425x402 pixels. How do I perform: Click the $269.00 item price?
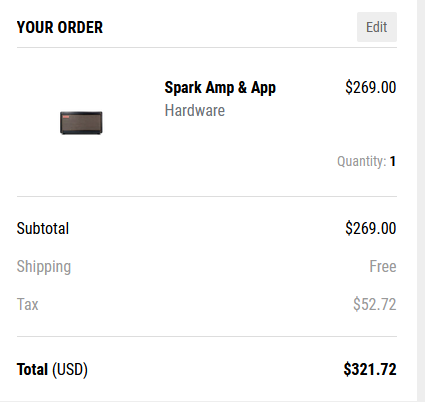point(371,87)
